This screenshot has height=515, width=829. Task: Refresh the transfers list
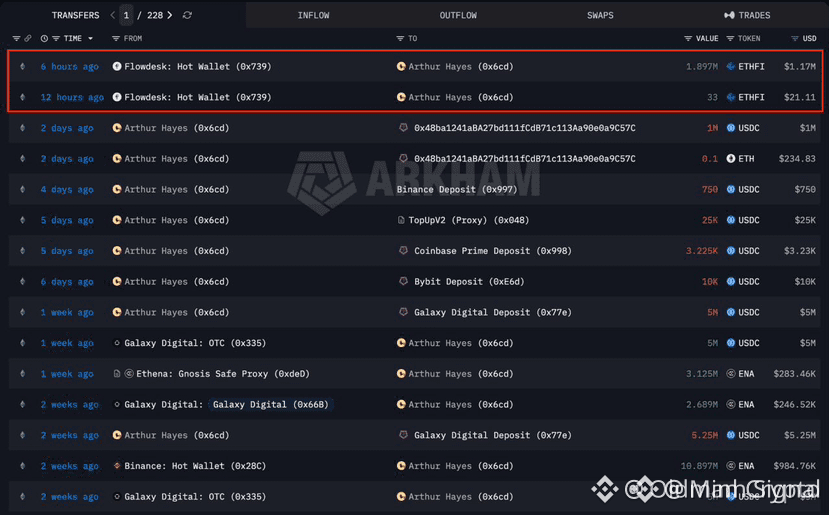pyautogui.click(x=187, y=15)
